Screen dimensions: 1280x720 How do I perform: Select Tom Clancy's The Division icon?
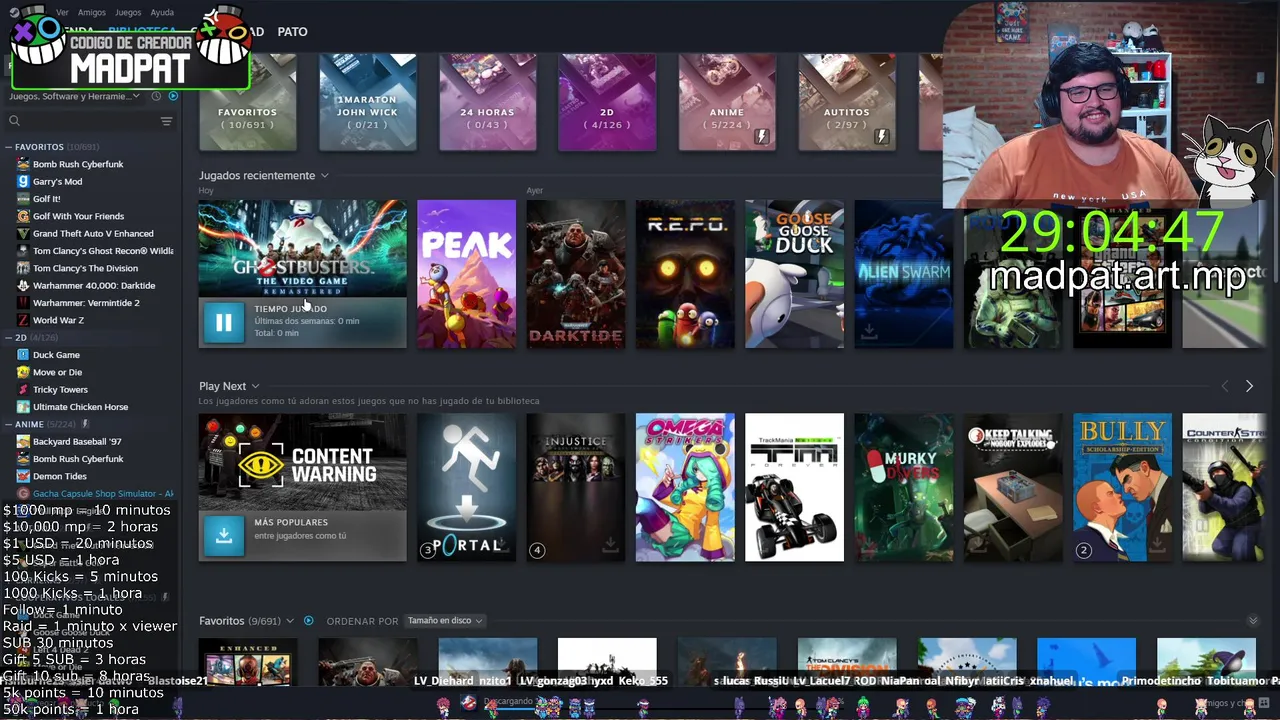coord(23,268)
